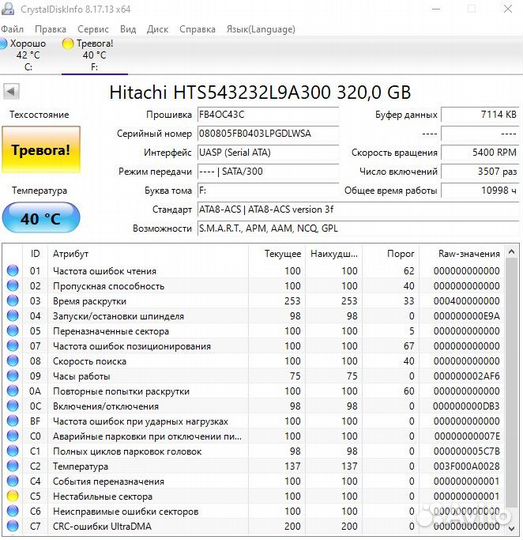Click blue status icon of attribute 01

13,270
